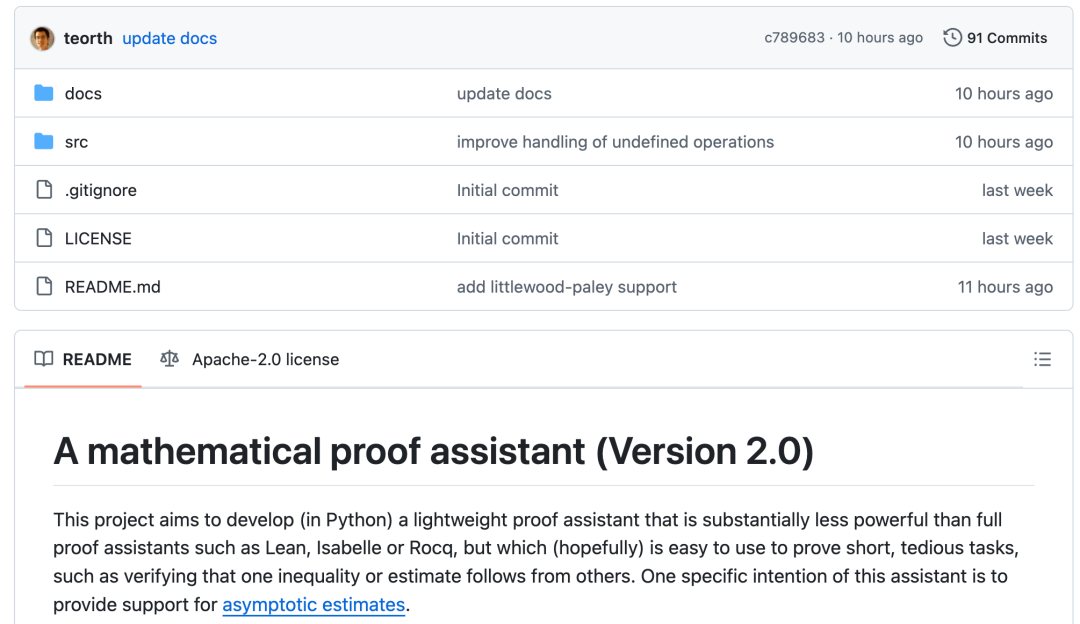
Task: Click the src folder icon
Action: [44, 142]
